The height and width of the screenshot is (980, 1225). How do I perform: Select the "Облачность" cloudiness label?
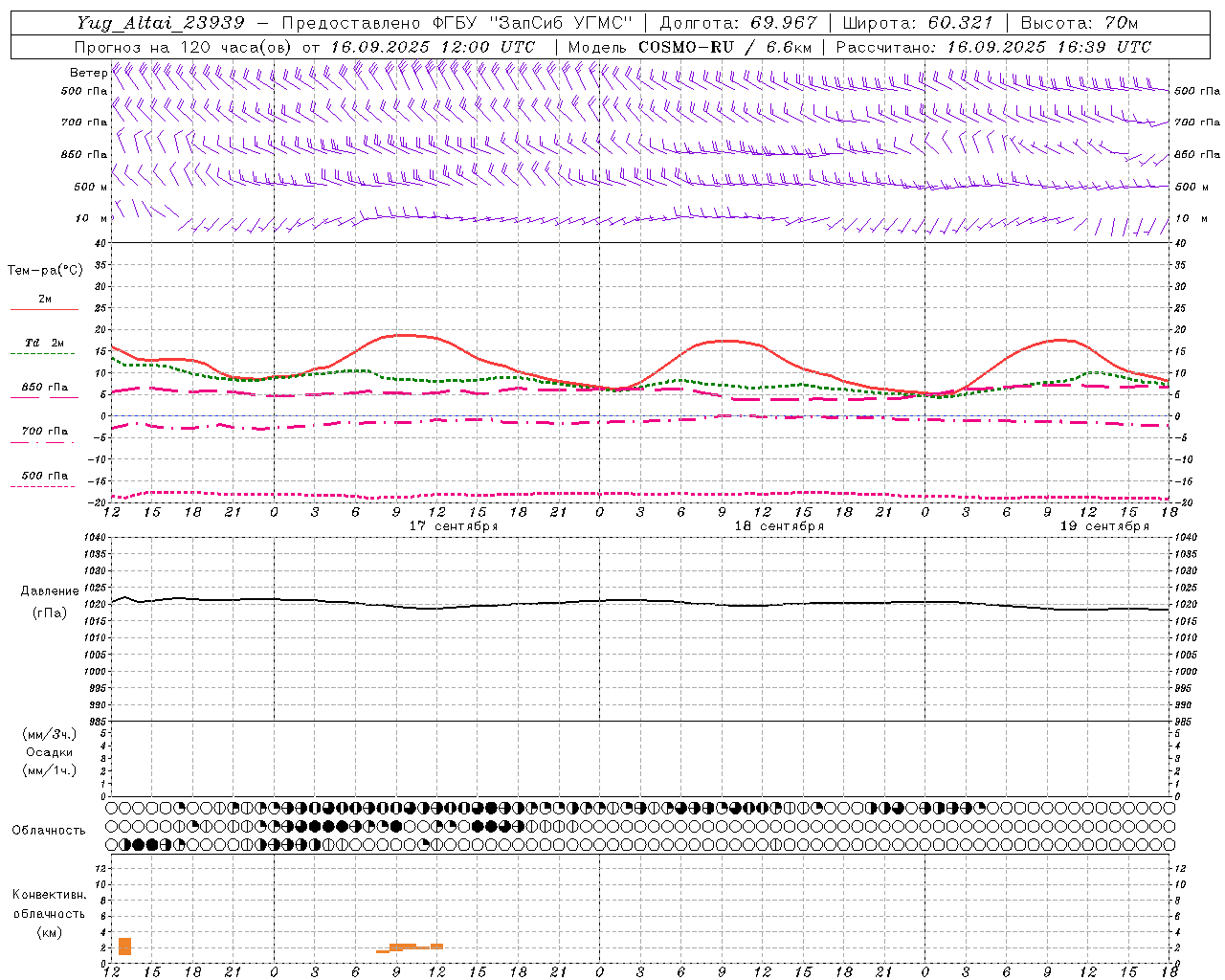[49, 831]
